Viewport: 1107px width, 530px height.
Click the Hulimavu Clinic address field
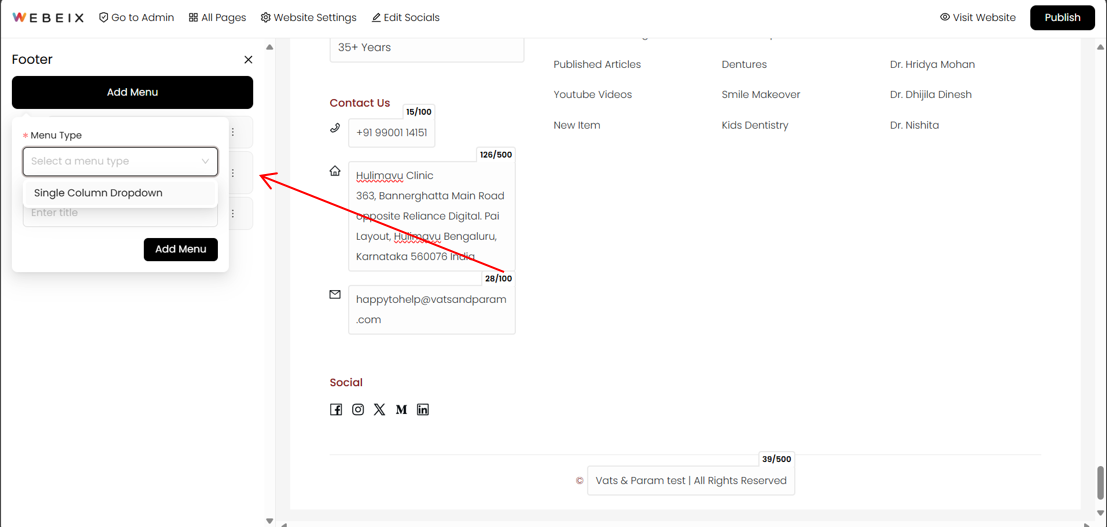coord(431,216)
